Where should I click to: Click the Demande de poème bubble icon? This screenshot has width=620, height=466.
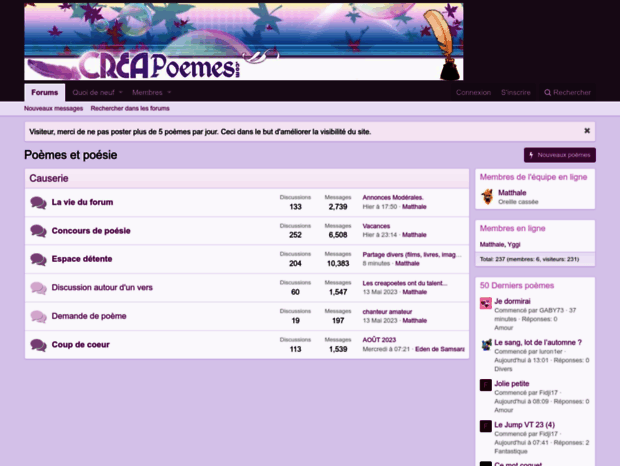point(38,317)
